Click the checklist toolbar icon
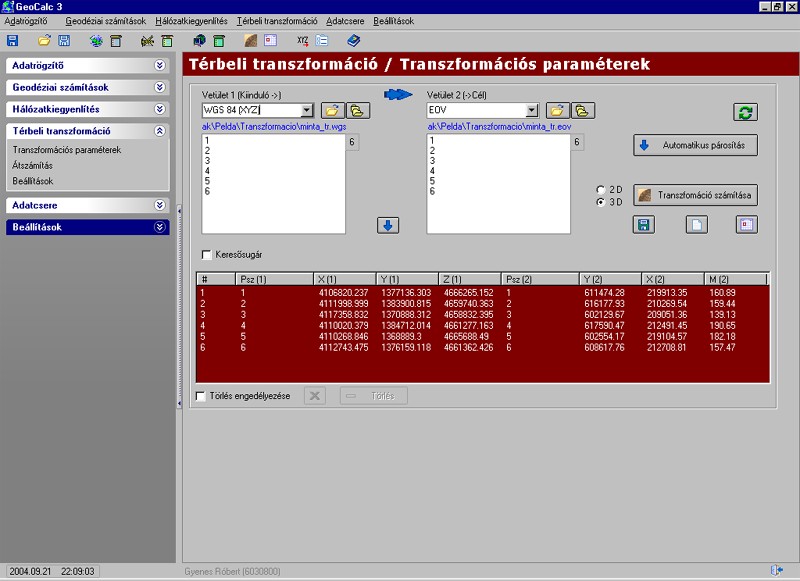The width and height of the screenshot is (800, 581). coord(321,40)
